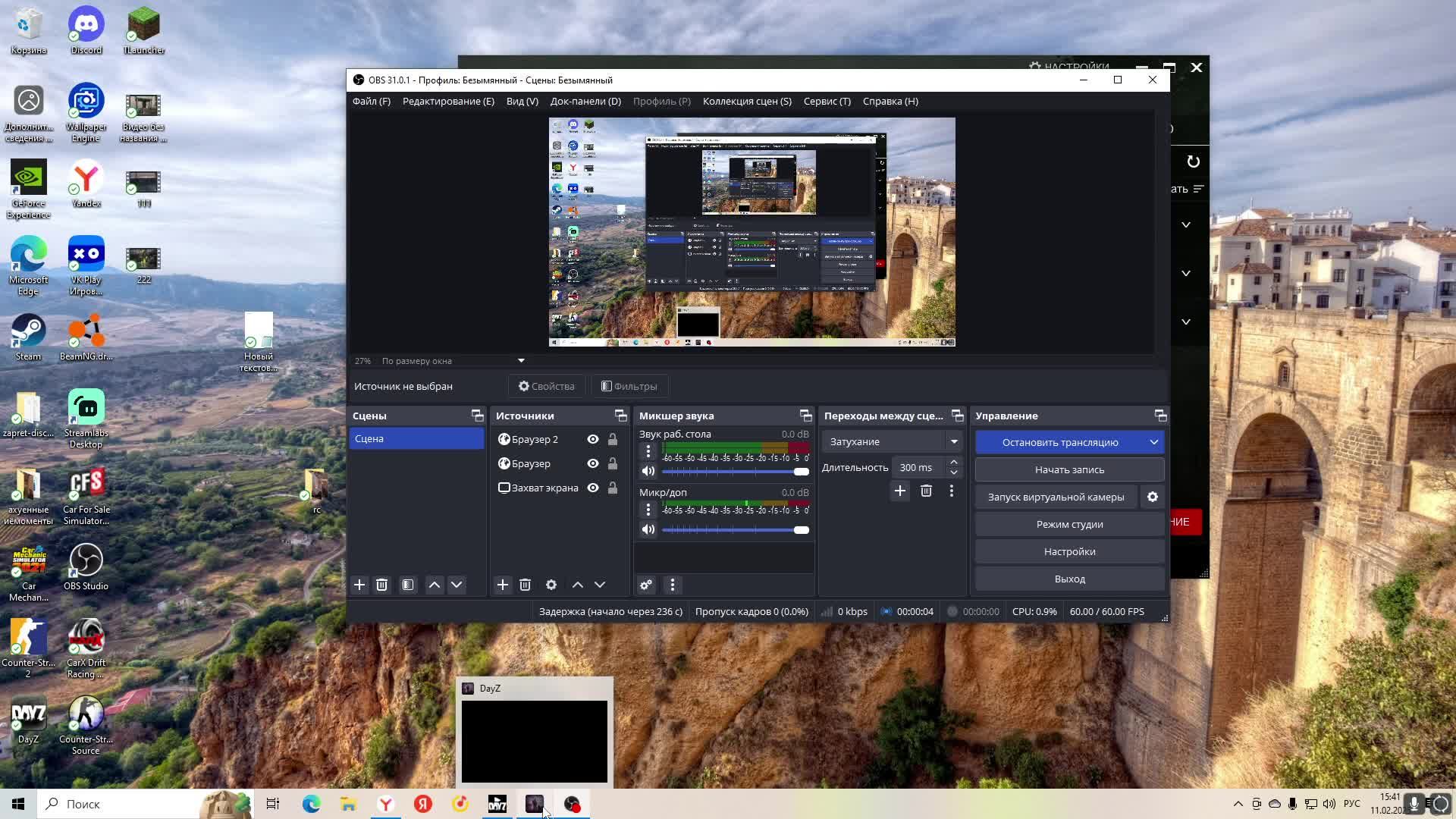The width and height of the screenshot is (1456, 819).
Task: Lock the Захват экрана source
Action: [x=613, y=488]
